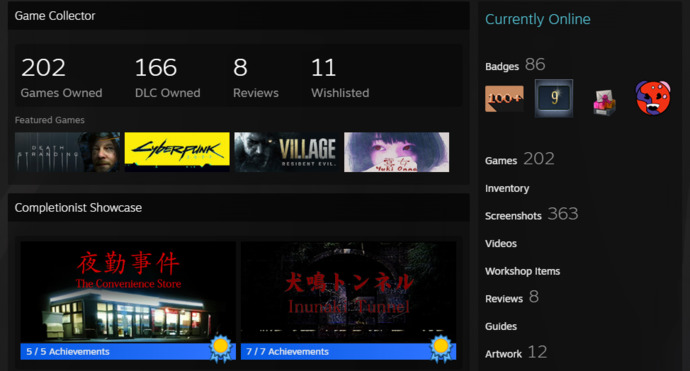Open the Workshop Items link

(522, 271)
